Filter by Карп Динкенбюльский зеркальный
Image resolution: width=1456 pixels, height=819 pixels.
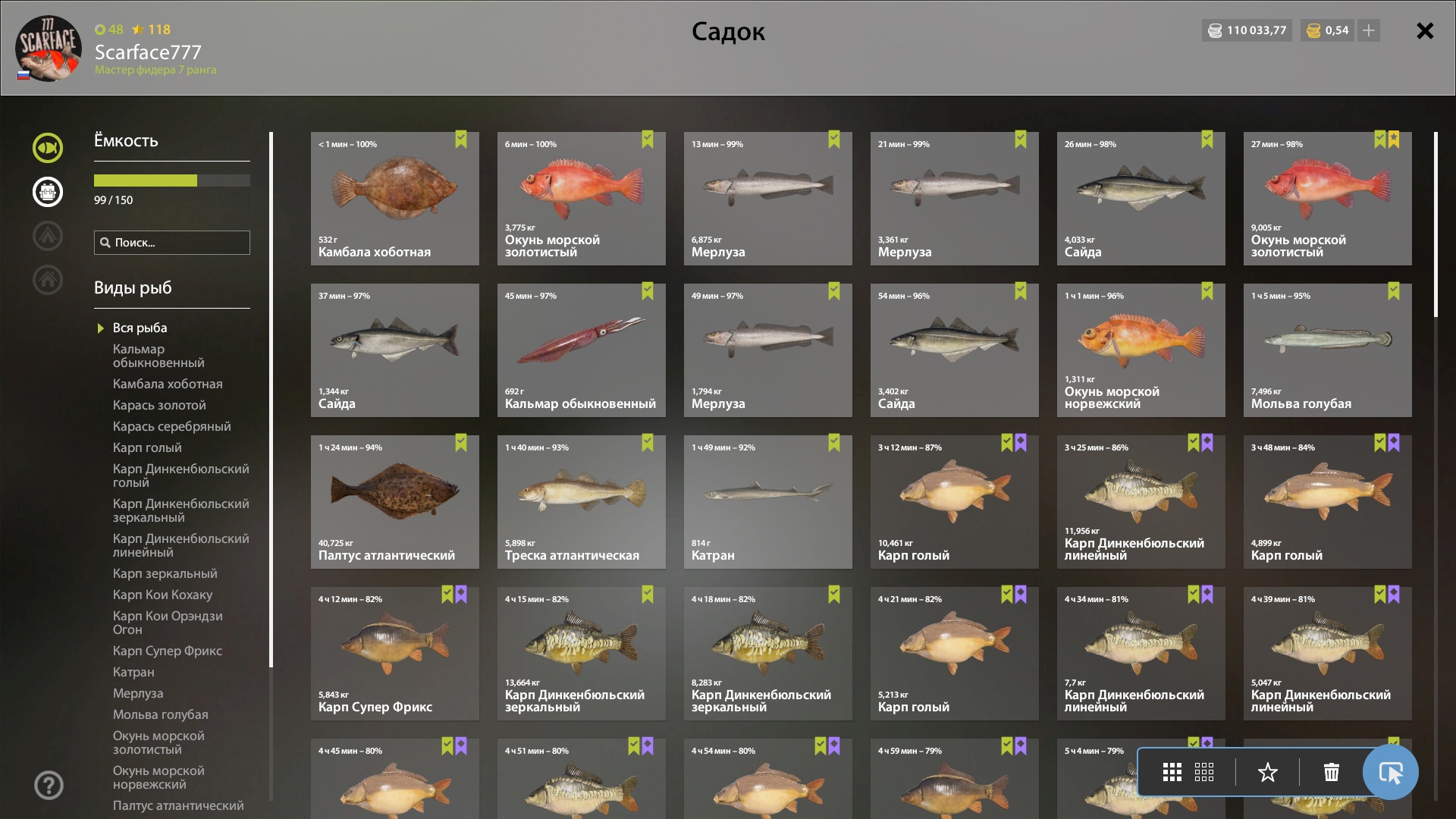point(180,510)
